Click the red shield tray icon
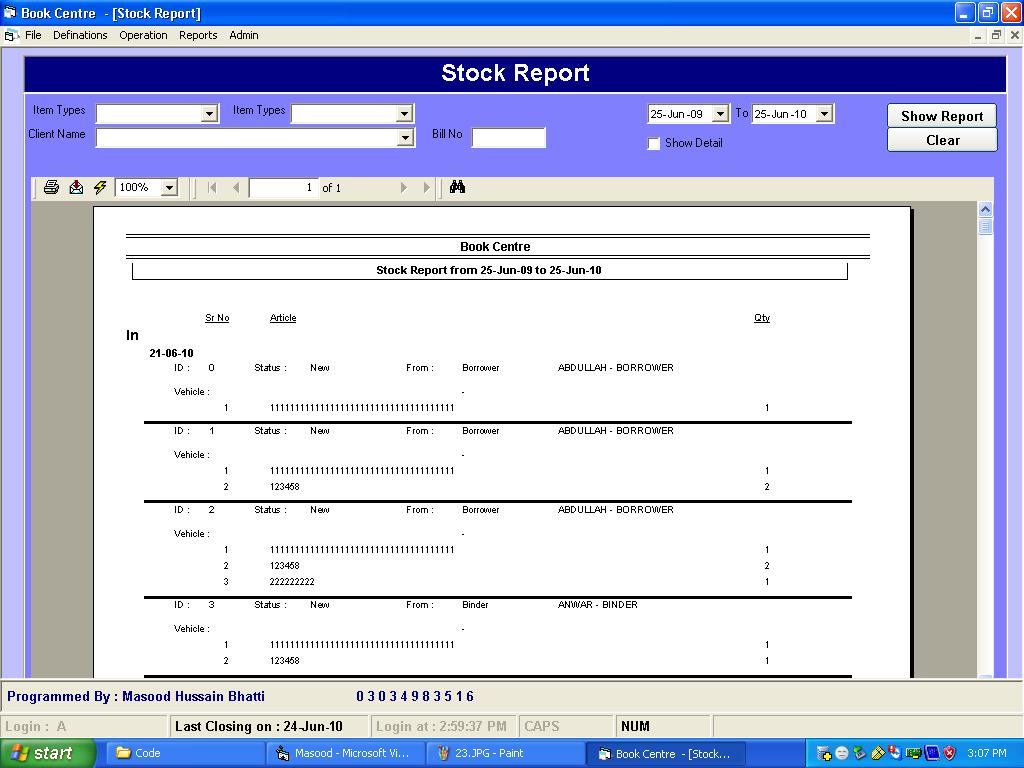Image resolution: width=1024 pixels, height=768 pixels. (950, 753)
